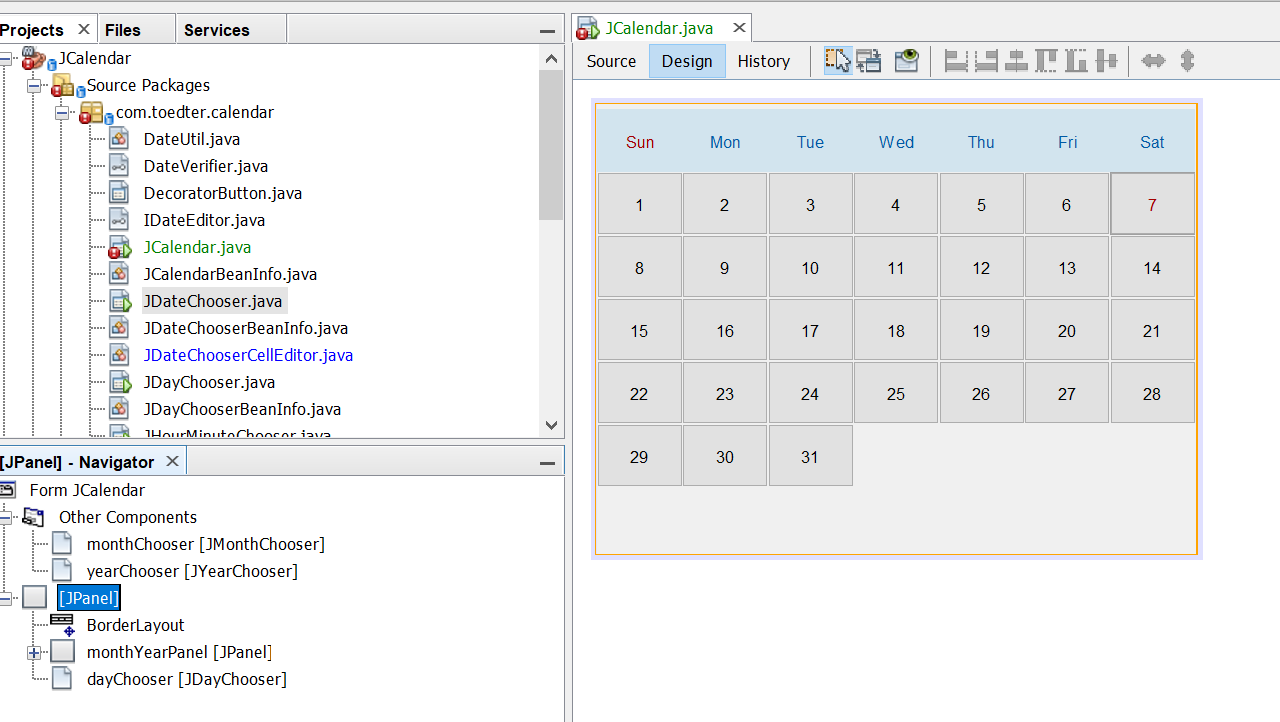Click the JDayChooser.java file icon
This screenshot has width=1280, height=722.
120,382
